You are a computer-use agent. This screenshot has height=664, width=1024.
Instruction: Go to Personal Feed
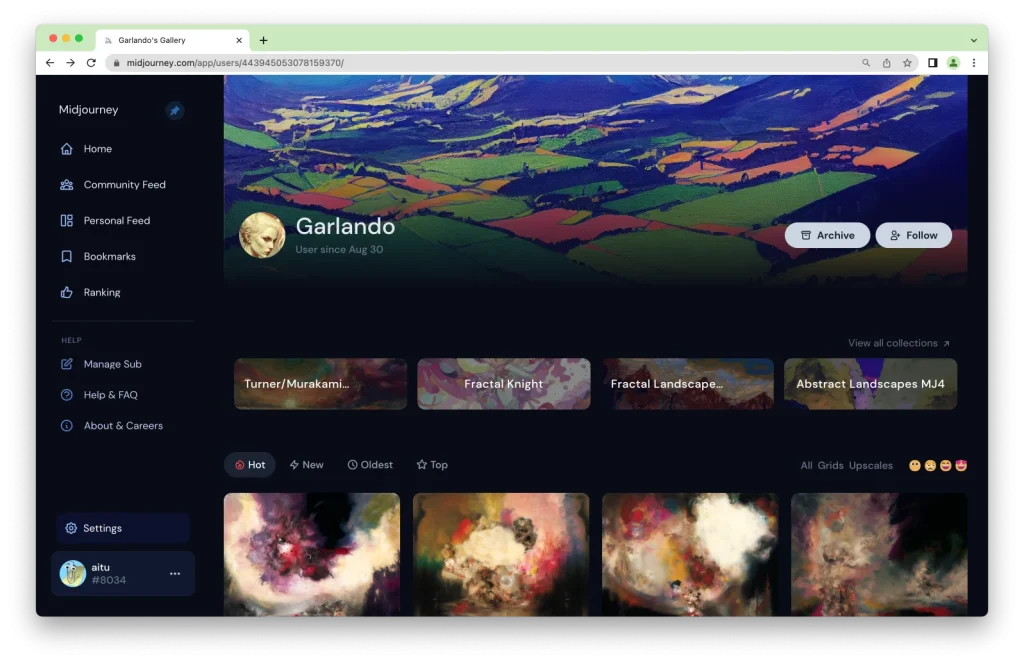(116, 221)
